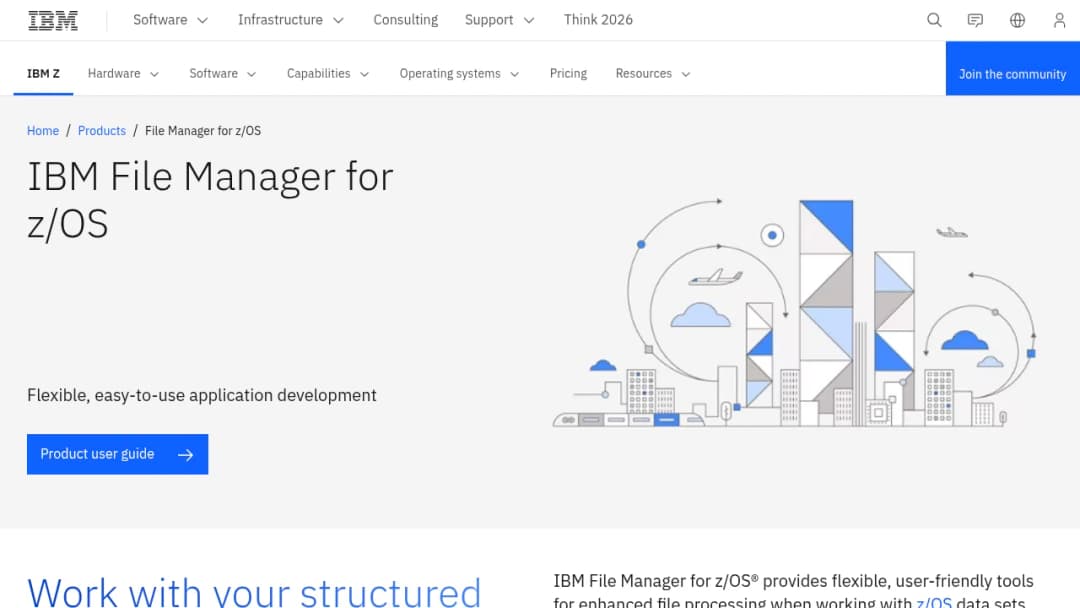This screenshot has height=608, width=1080.
Task: Open the Pricing menu item
Action: coord(568,74)
